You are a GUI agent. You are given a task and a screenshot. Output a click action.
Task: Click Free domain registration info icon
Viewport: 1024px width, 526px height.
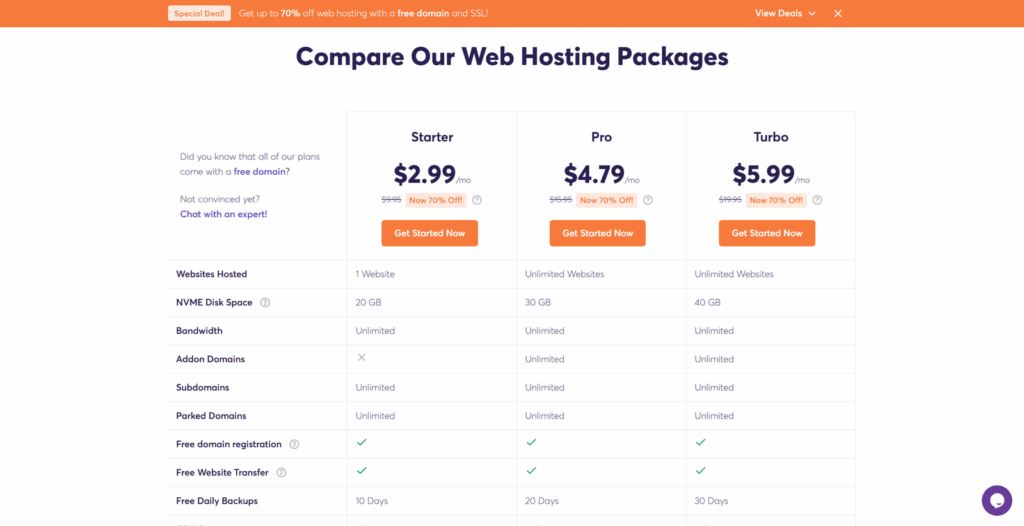click(x=293, y=444)
